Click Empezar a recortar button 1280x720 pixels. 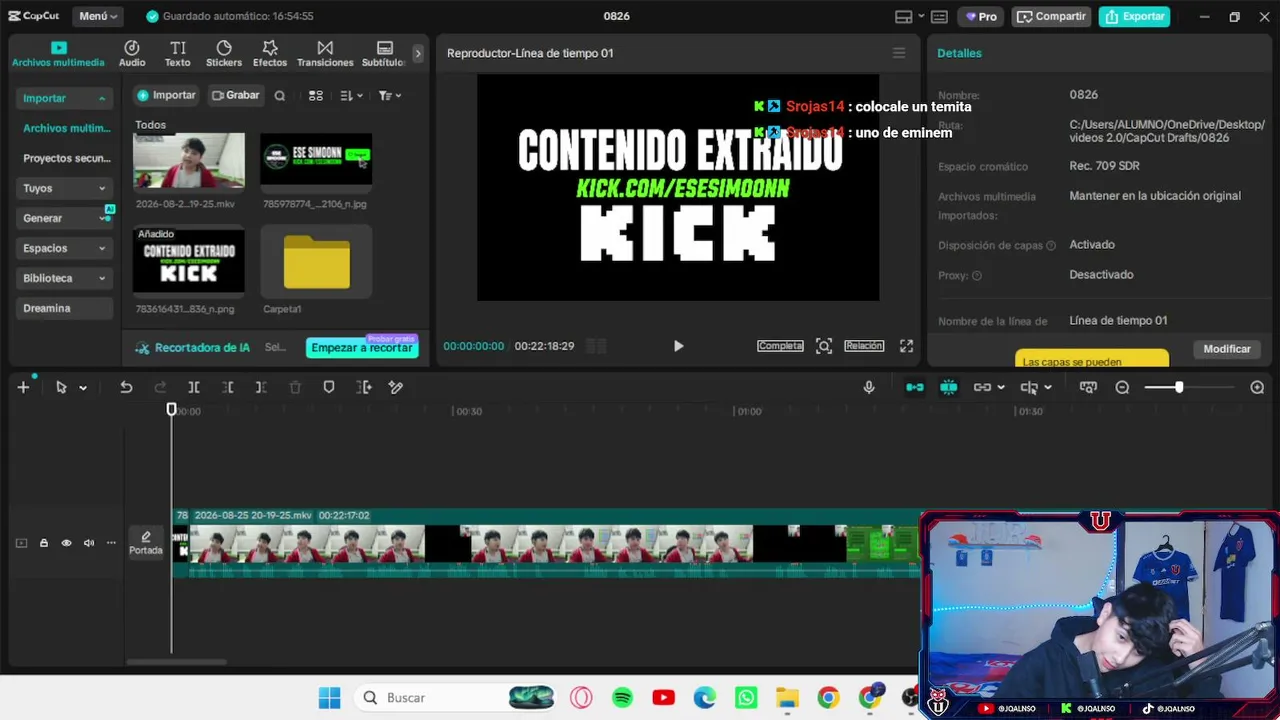[x=362, y=348]
